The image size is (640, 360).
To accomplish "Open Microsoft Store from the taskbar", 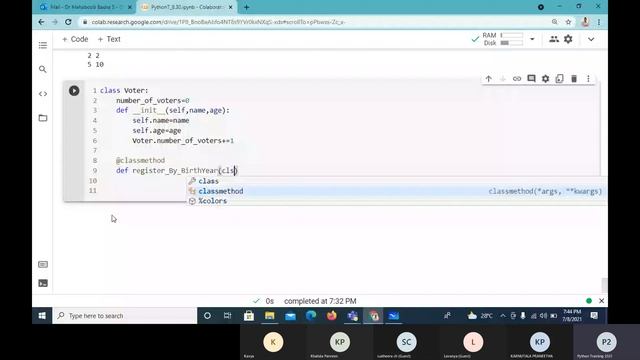I will [x=249, y=316].
